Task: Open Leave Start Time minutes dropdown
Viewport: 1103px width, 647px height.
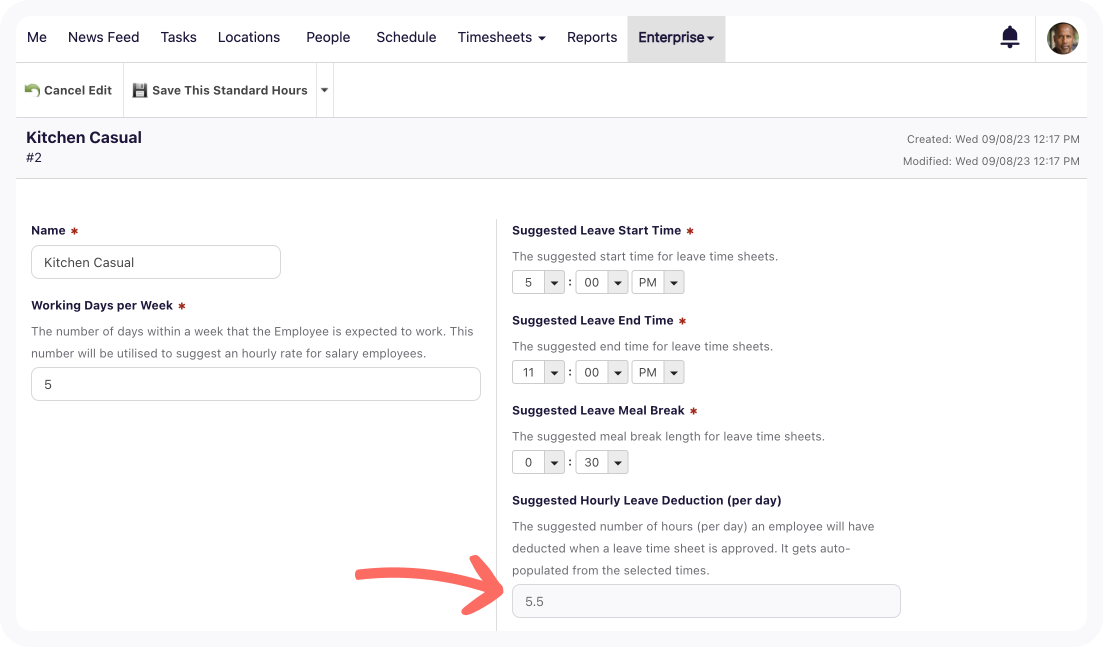Action: [x=603, y=283]
